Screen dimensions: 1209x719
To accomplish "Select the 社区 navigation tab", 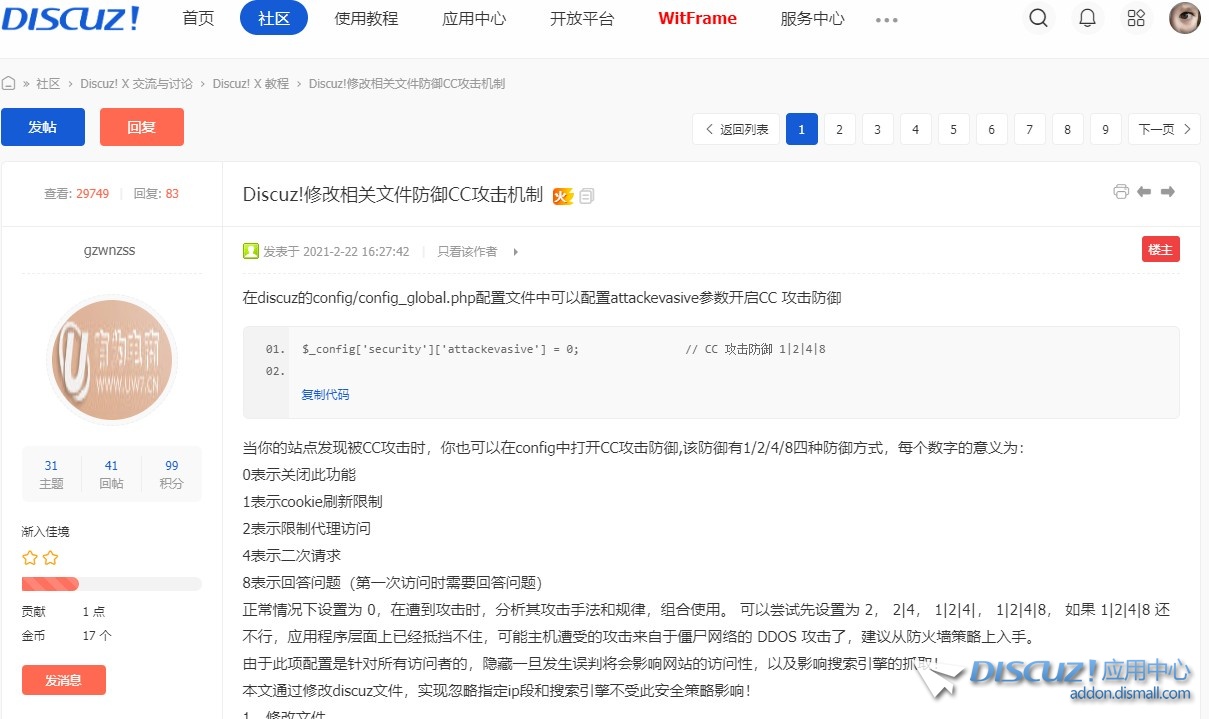I will click(274, 18).
